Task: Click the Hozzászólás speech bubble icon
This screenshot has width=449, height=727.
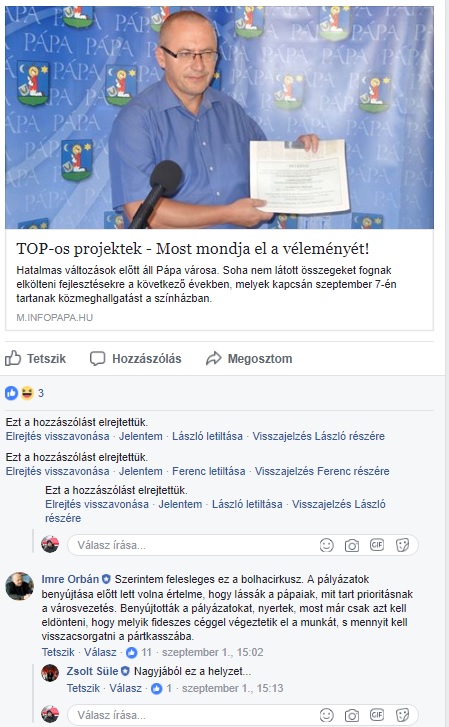Action: click(97, 358)
